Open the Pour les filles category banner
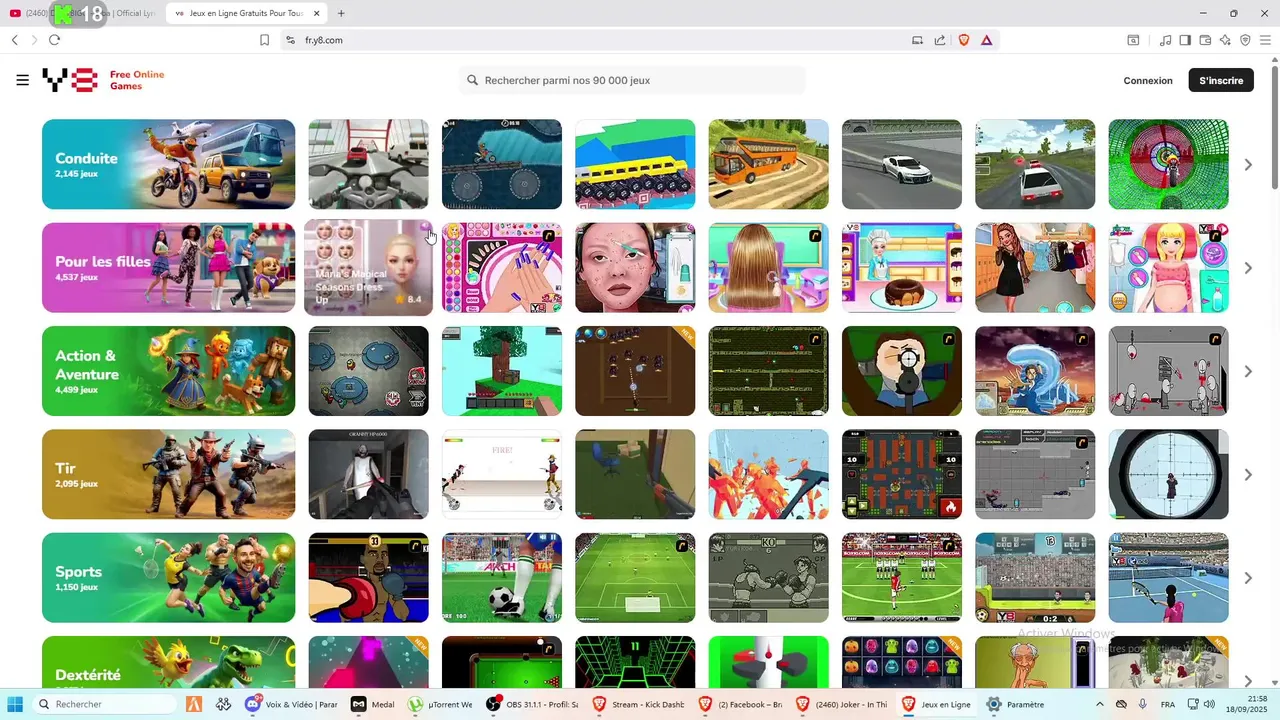The width and height of the screenshot is (1280, 720). tap(168, 268)
